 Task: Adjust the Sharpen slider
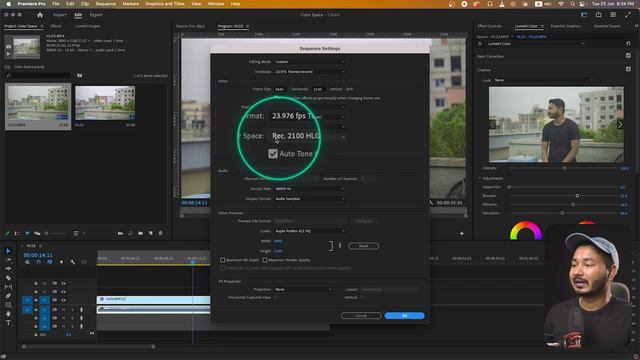tap(577, 196)
